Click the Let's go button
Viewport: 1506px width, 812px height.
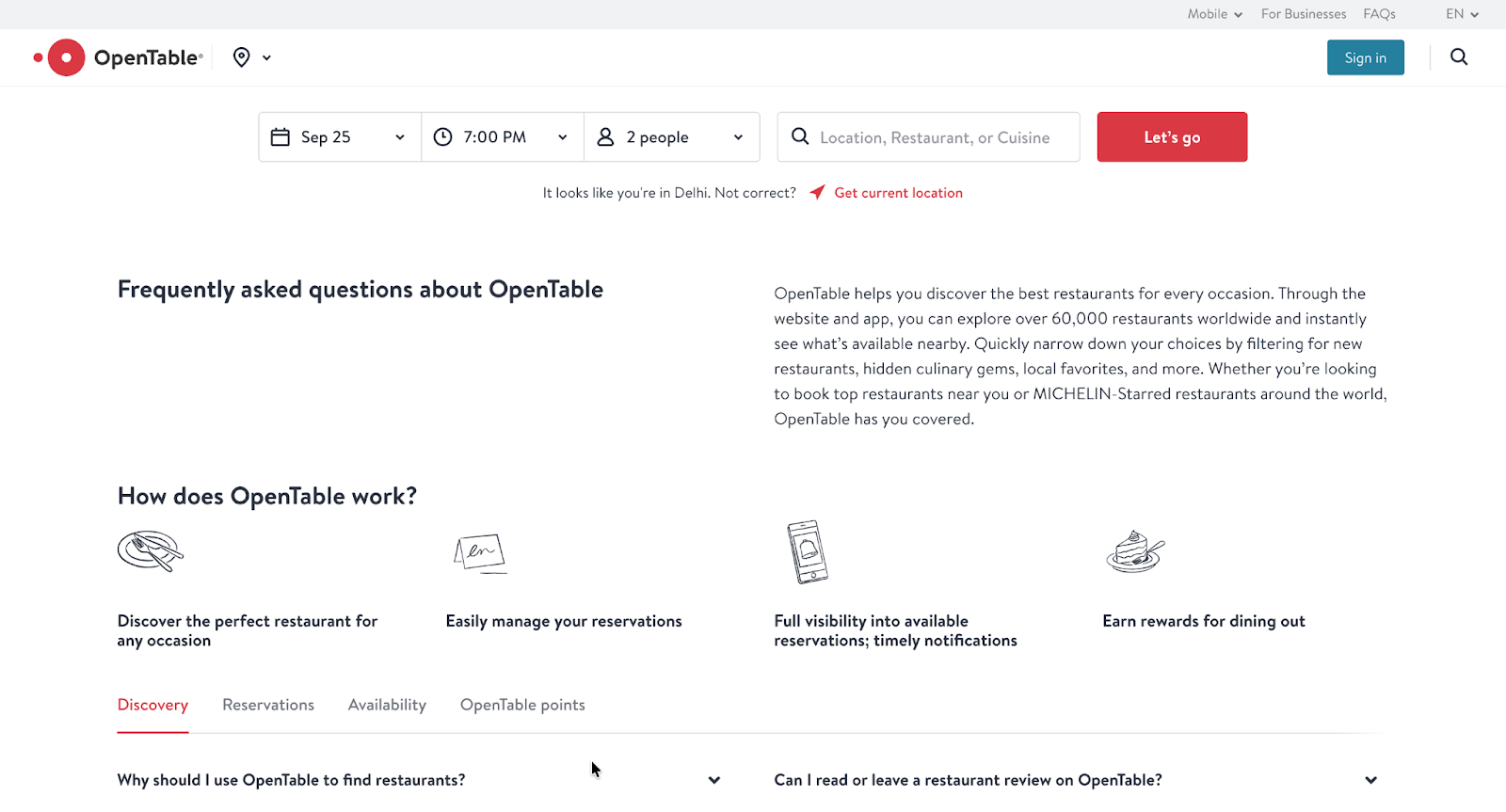point(1172,137)
